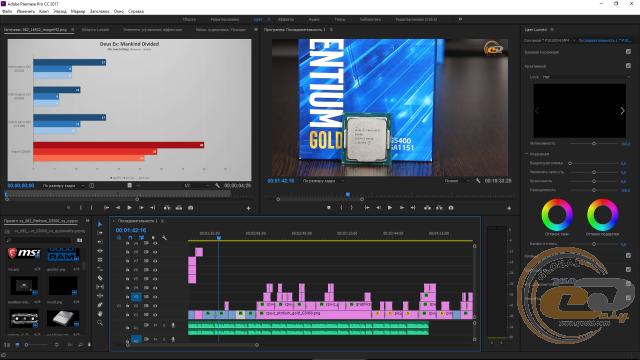Open Program monitor zoom level dropdown
640x360 pixels.
[323, 180]
